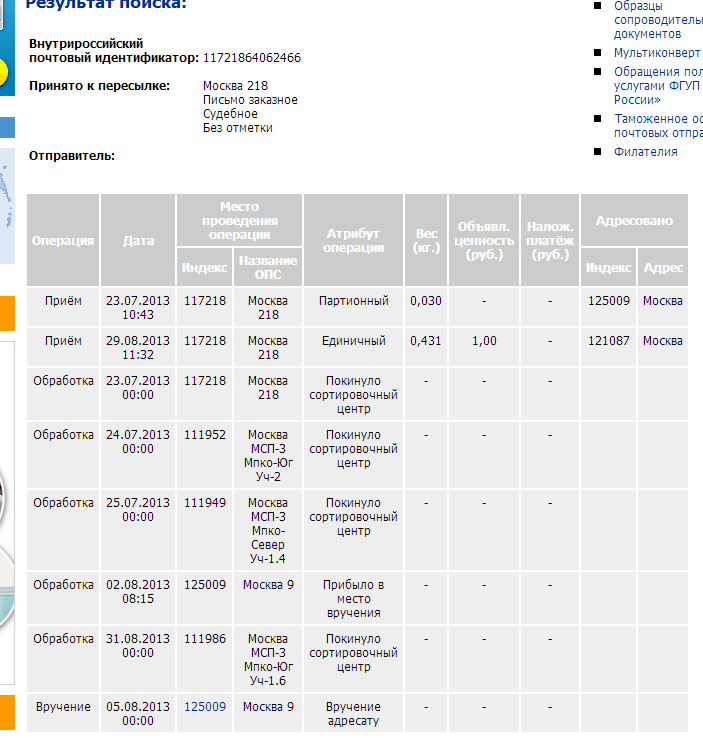Click Москва МСП-3 Мпко-Юг Уч-2 cell

[x=268, y=455]
